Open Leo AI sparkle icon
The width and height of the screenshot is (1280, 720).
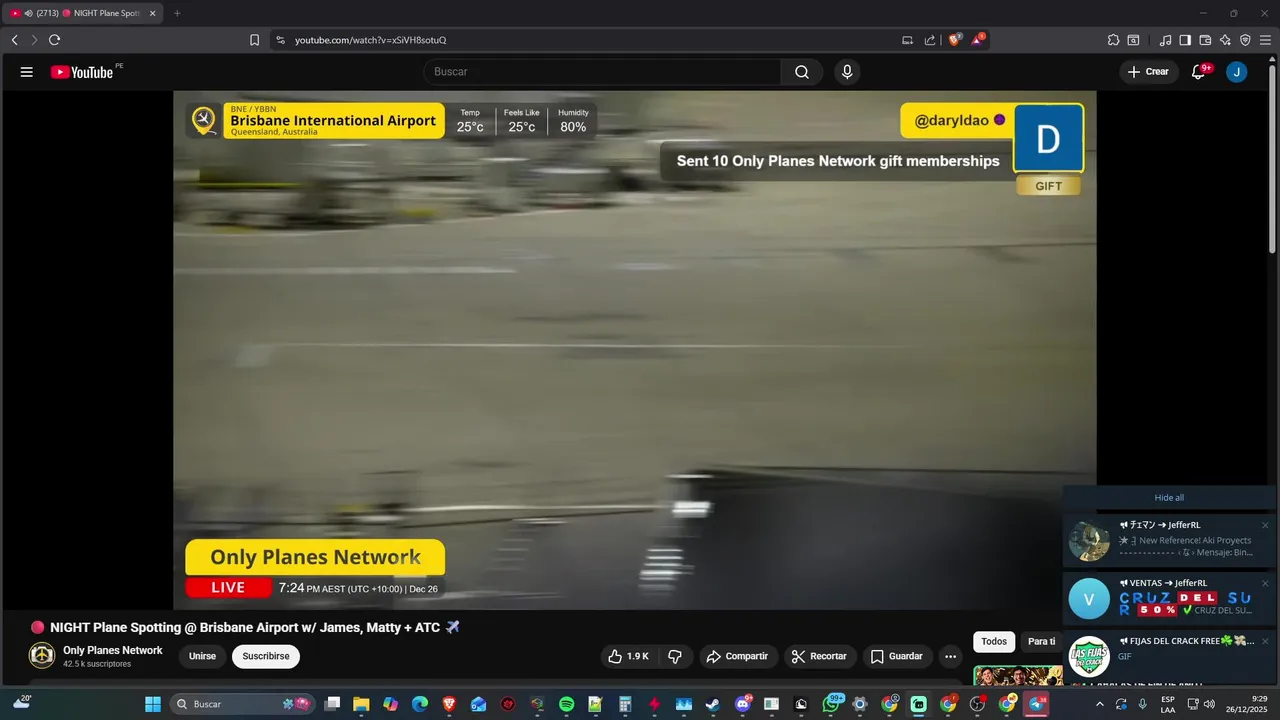coord(1225,40)
